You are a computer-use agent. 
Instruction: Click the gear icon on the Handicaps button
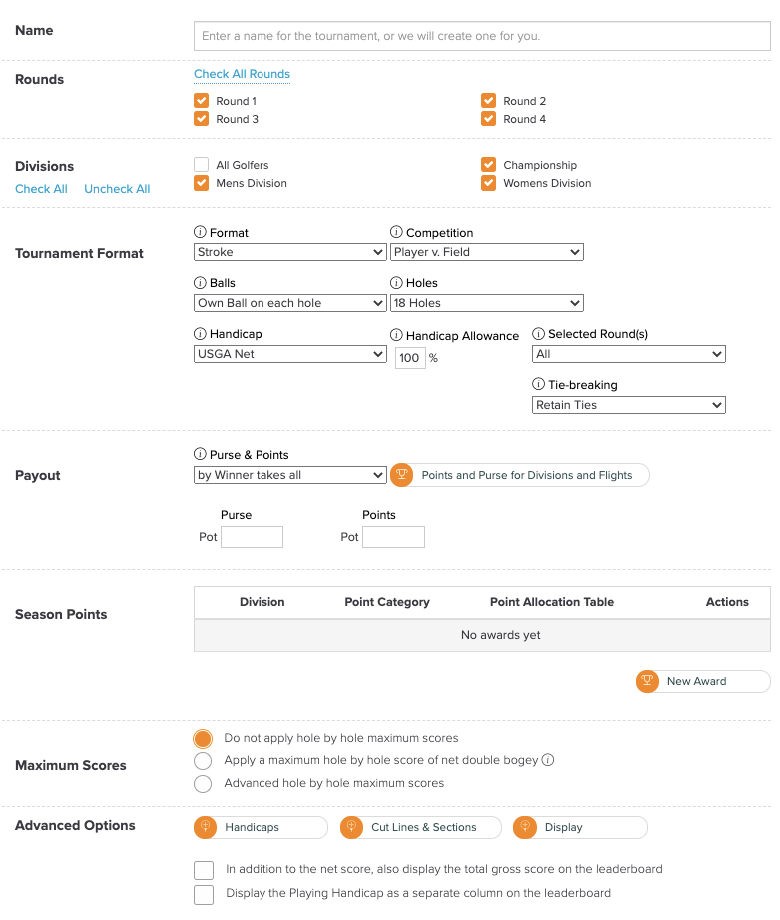tap(204, 827)
